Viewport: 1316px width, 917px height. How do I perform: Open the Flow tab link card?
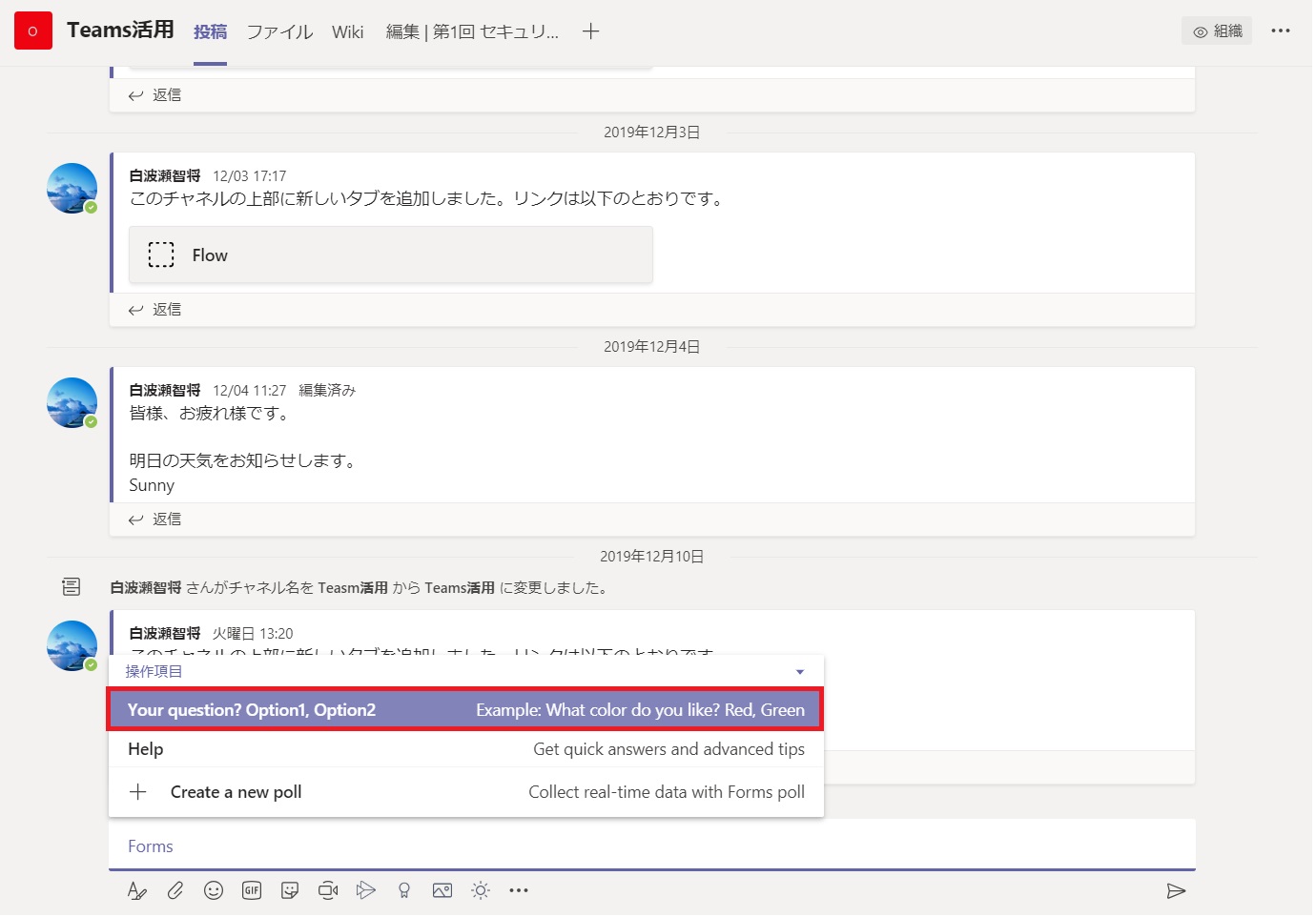(391, 255)
